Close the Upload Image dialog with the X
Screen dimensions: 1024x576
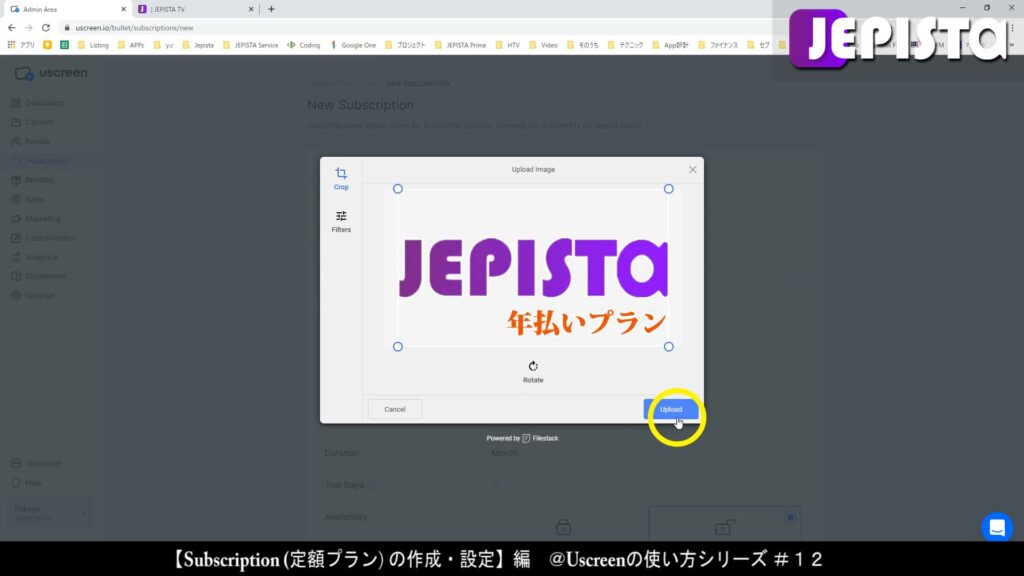(692, 170)
